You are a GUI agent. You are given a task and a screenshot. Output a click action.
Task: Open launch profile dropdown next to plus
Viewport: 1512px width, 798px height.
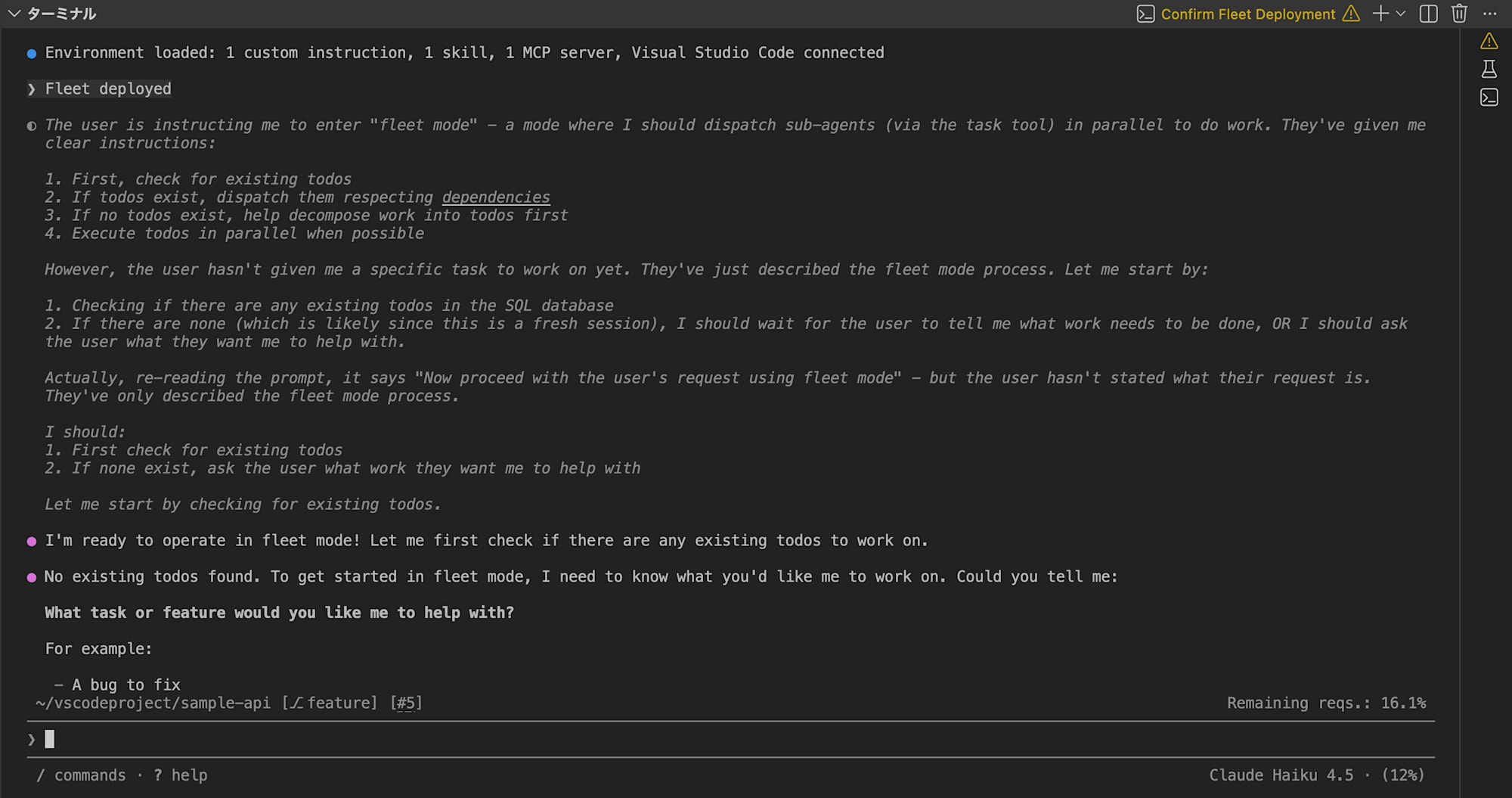(x=1401, y=14)
